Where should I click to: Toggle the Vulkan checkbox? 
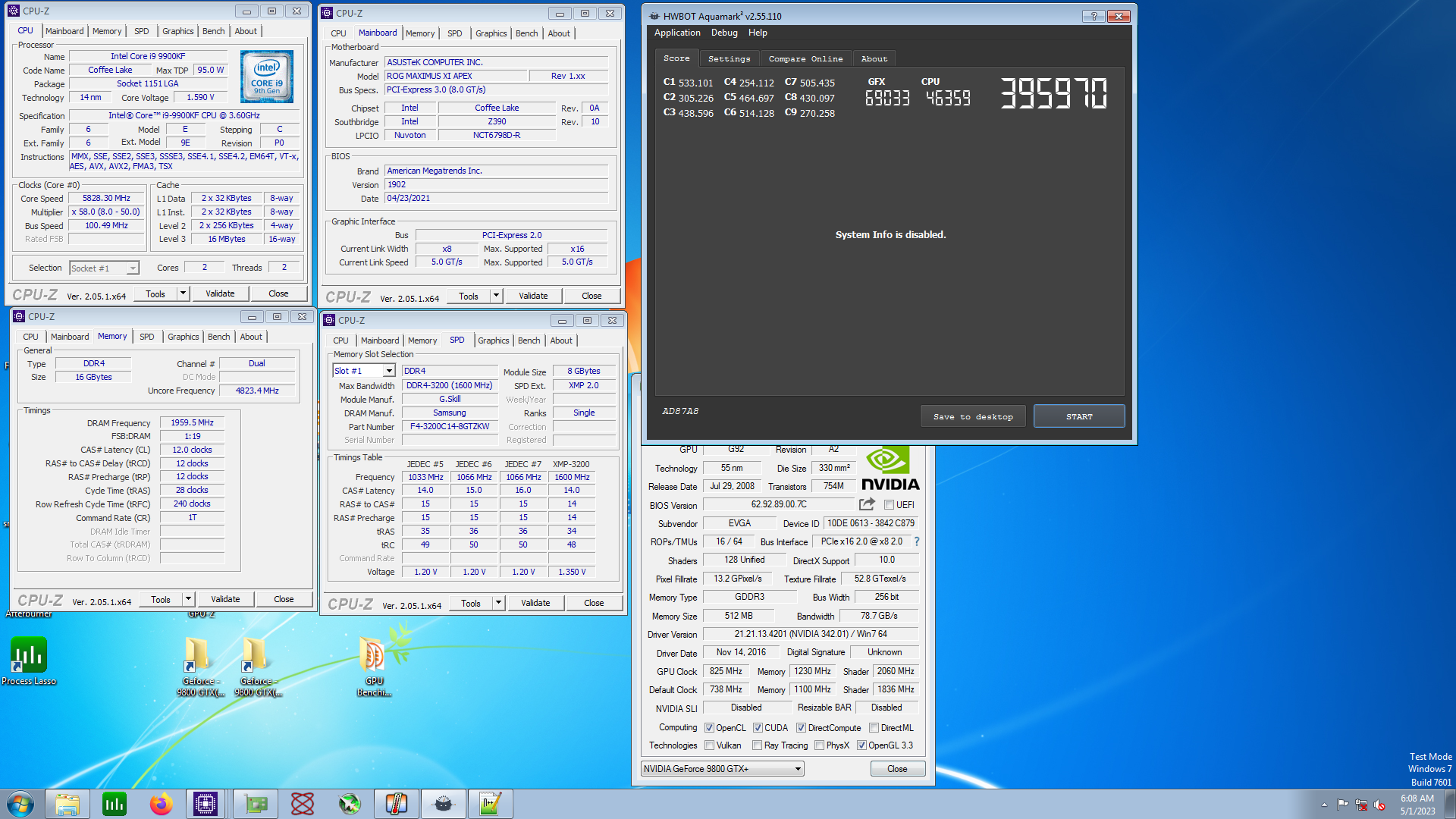point(709,745)
